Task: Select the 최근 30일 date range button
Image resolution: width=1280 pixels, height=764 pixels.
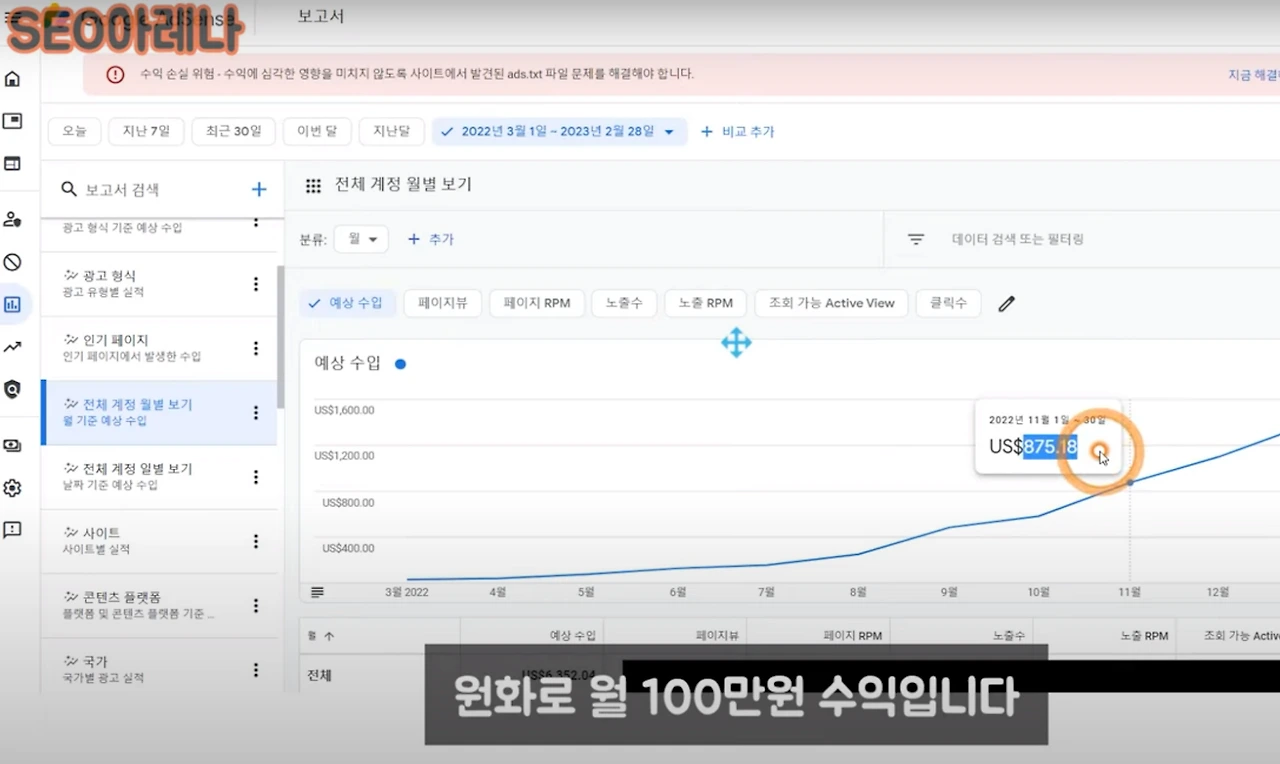Action: (233, 131)
